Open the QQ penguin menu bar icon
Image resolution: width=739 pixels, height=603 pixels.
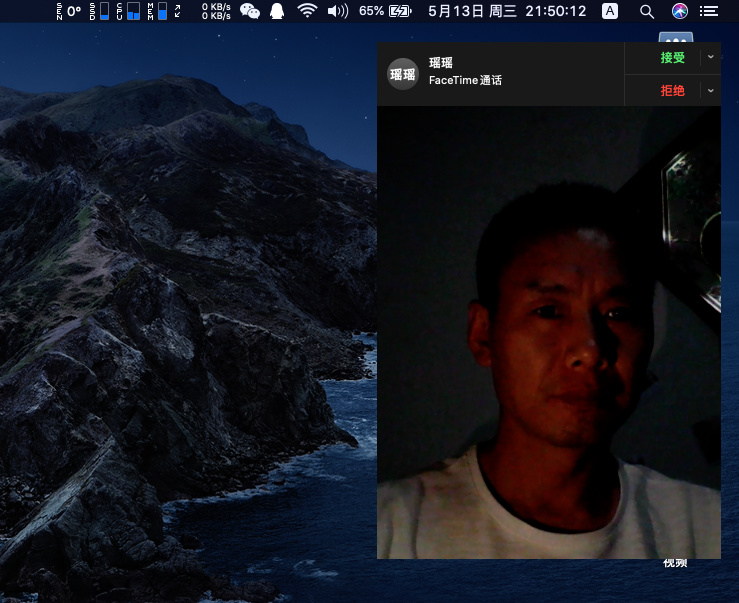277,11
